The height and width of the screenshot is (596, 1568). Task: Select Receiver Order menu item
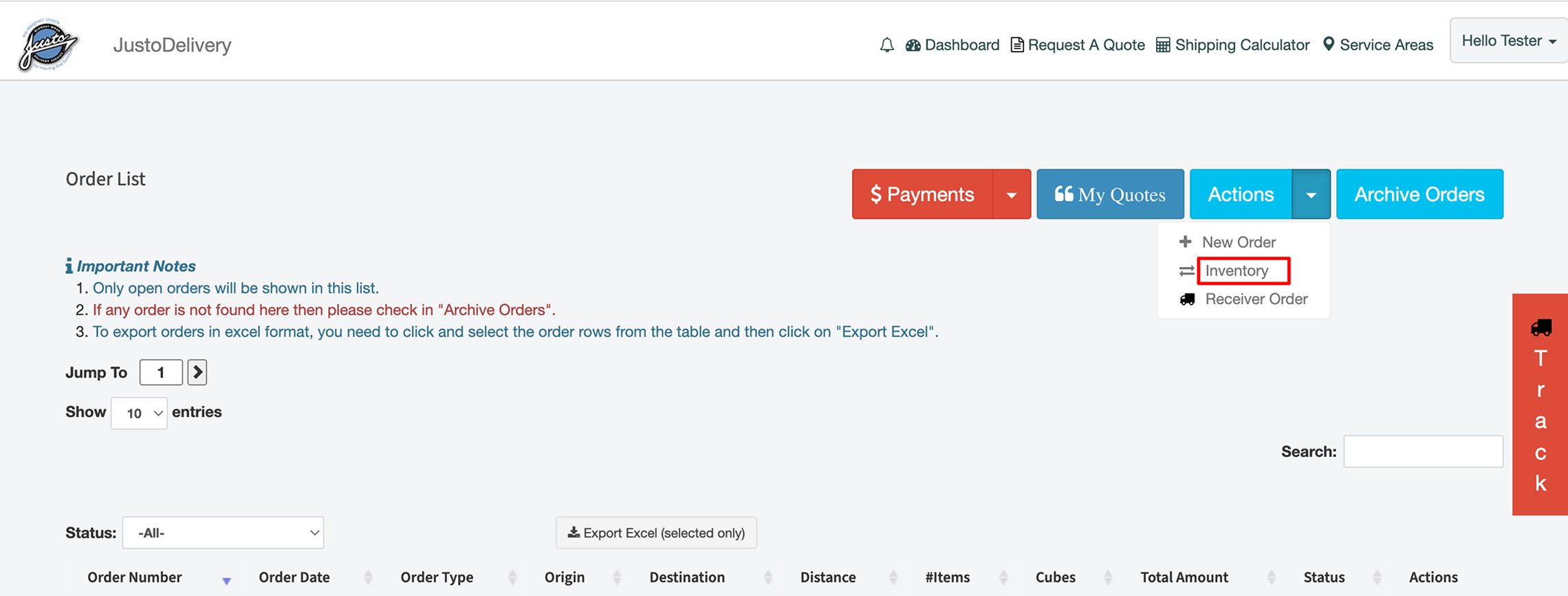pos(1256,299)
